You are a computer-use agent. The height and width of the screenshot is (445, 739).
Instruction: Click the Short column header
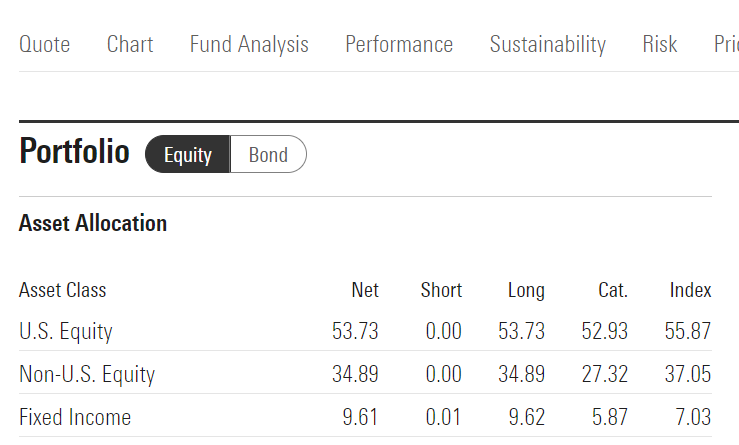[x=441, y=290]
